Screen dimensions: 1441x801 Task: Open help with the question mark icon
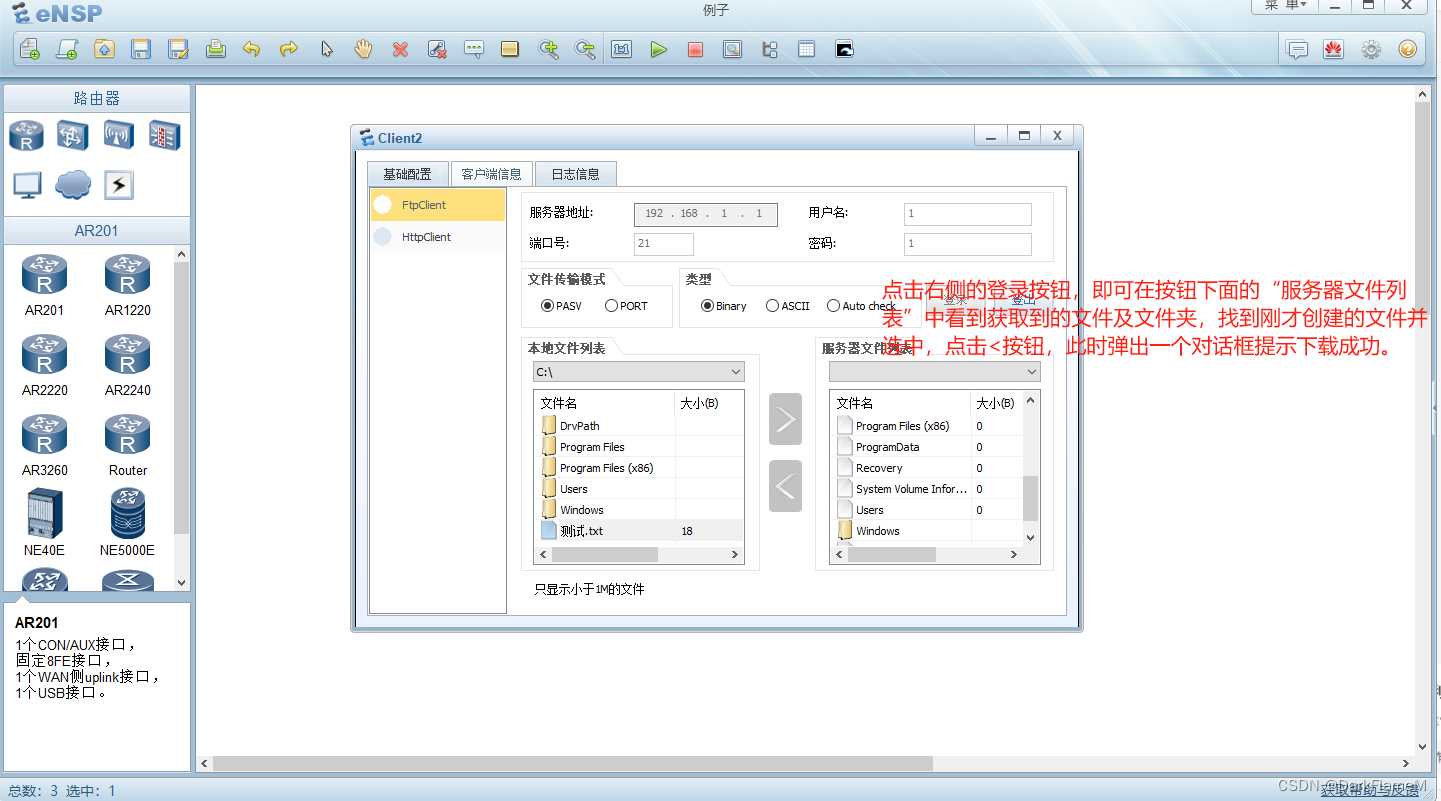pos(1407,49)
